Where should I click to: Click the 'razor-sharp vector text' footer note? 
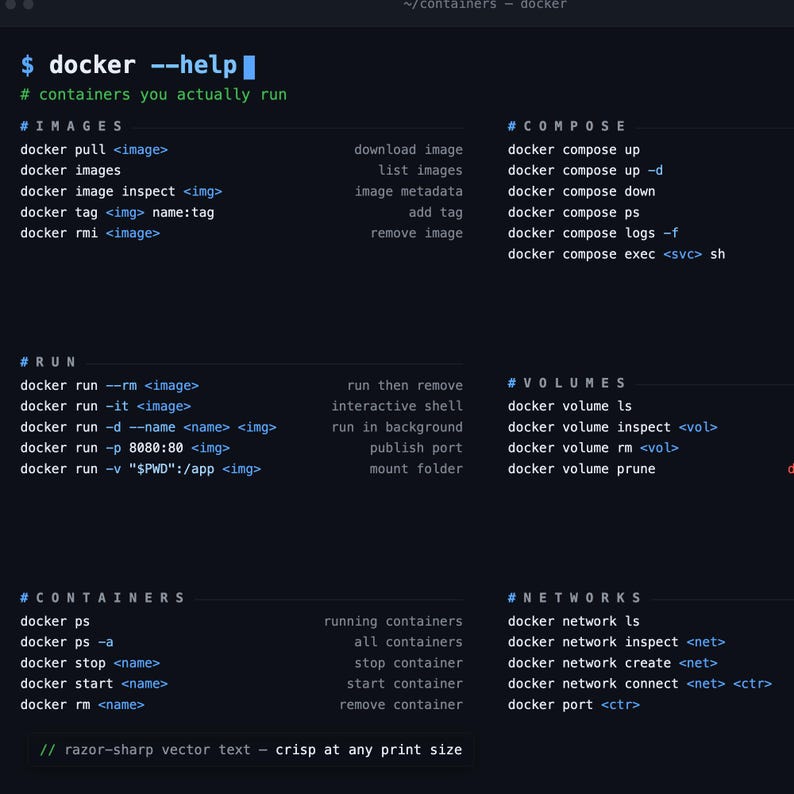tap(251, 750)
